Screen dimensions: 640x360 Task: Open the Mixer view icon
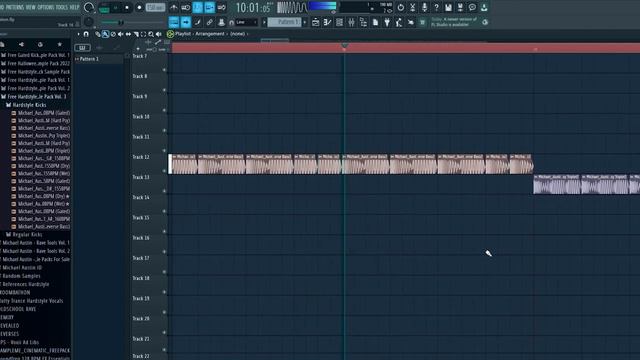351,22
